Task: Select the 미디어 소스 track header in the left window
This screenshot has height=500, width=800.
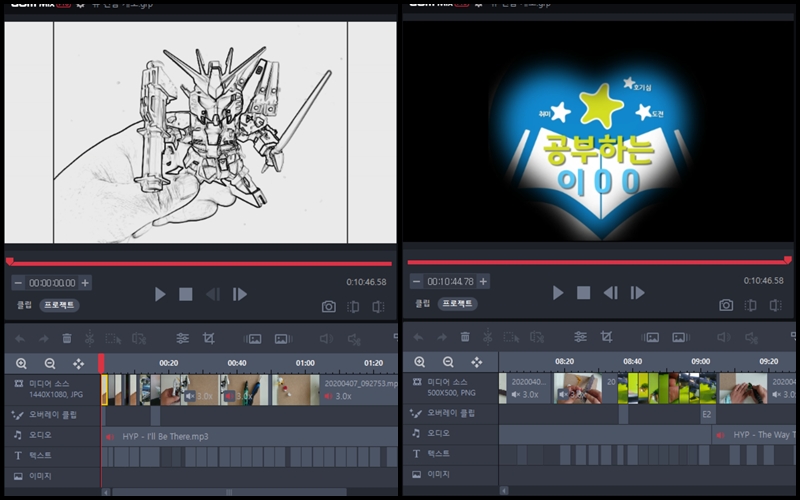Action: coord(53,390)
